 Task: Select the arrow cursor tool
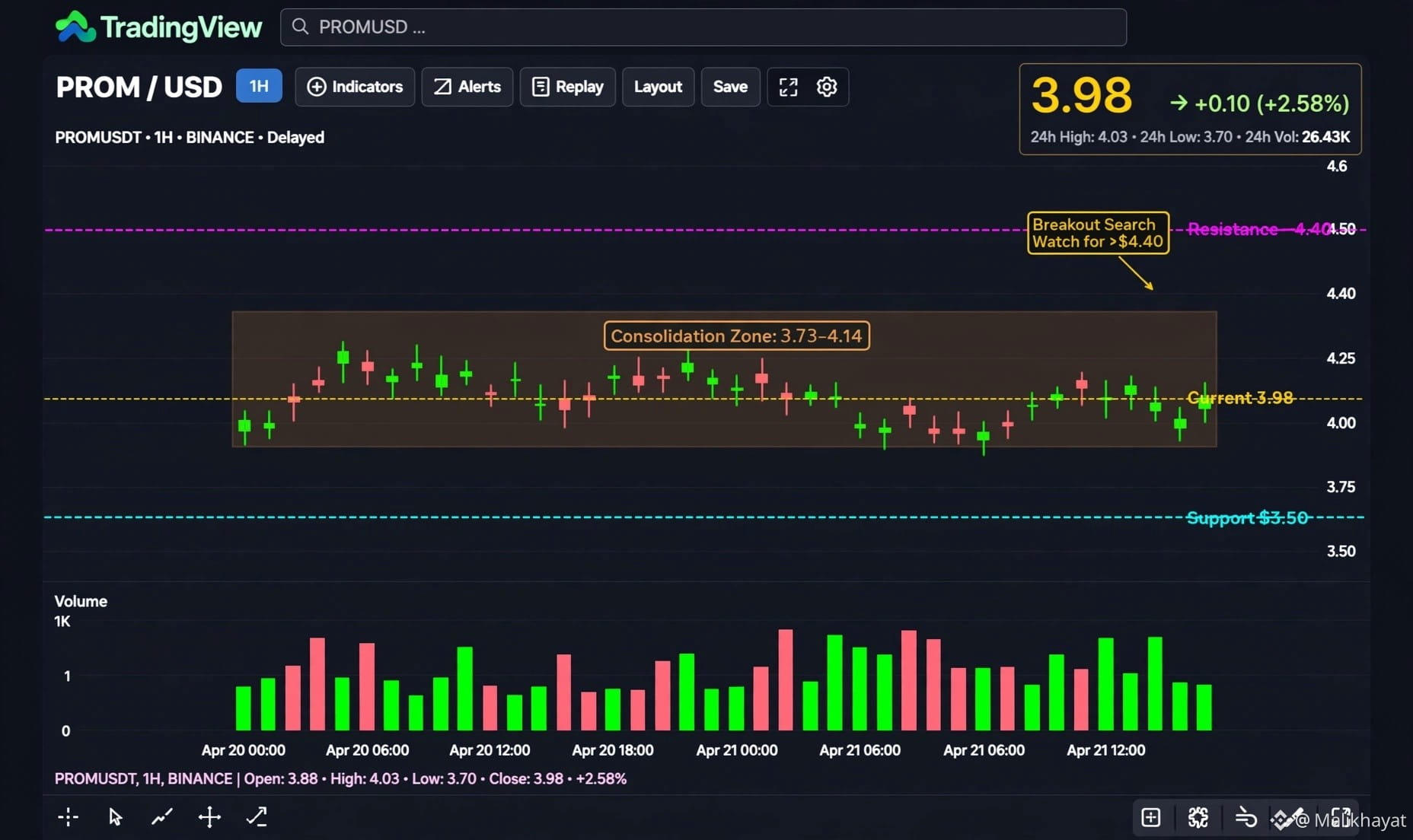pos(115,817)
